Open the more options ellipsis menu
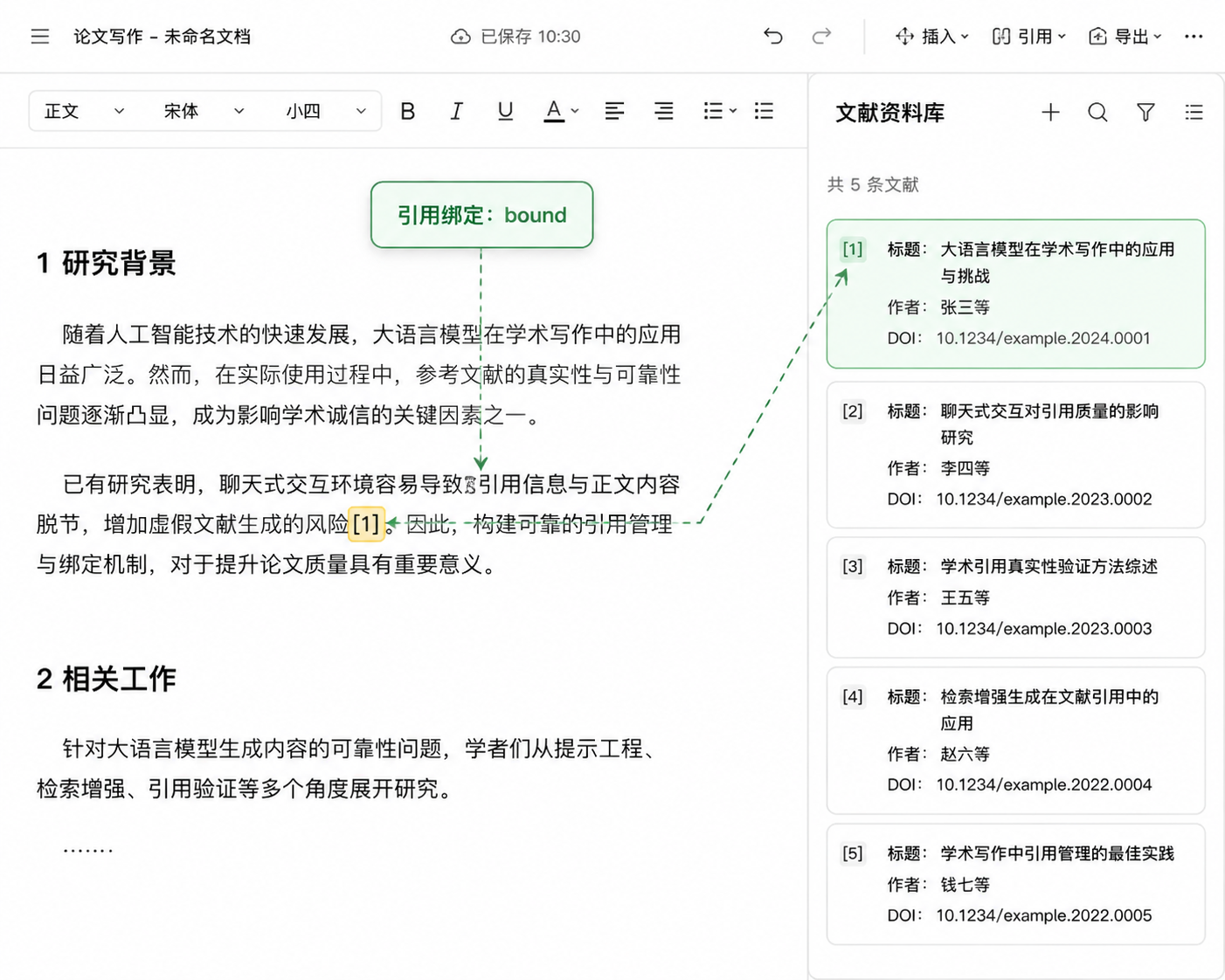Screen dimensions: 1225x980 (1194, 37)
